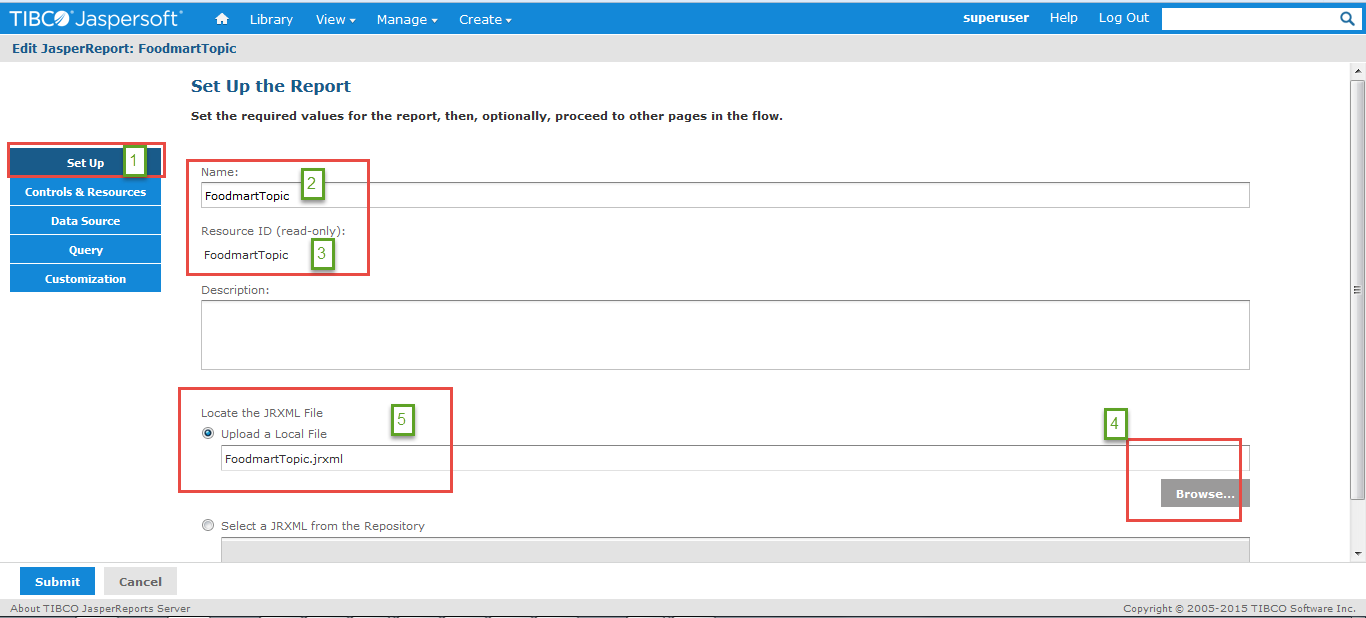1366x618 pixels.
Task: Select the Set Up step tab
Action: [x=85, y=163]
